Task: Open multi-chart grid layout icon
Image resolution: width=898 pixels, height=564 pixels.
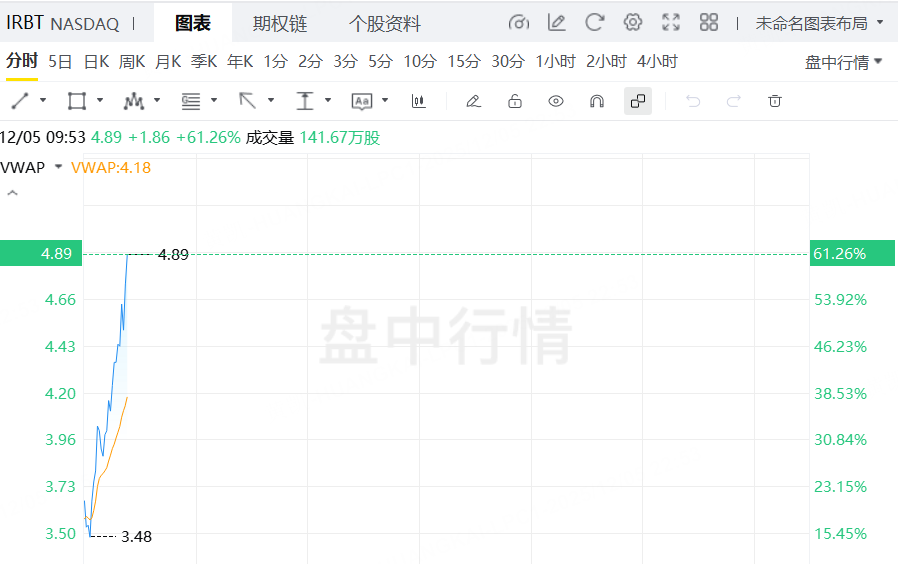Action: (x=708, y=23)
